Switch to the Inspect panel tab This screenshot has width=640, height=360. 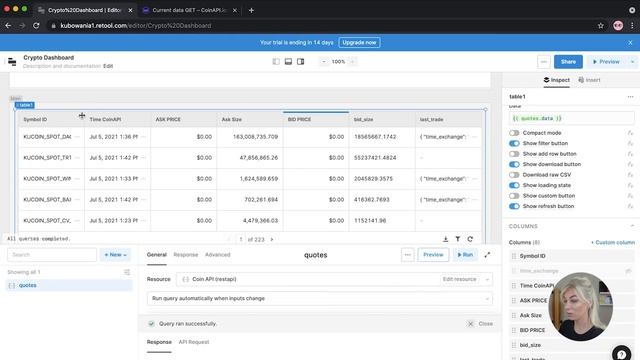point(556,80)
